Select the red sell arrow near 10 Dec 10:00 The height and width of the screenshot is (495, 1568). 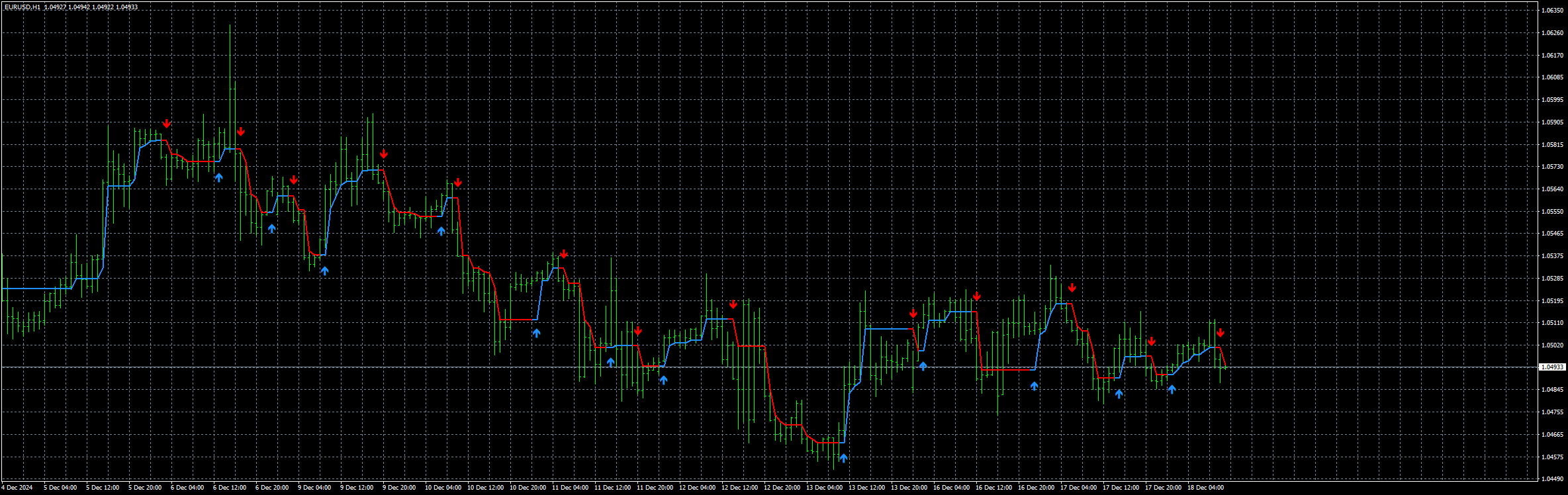click(x=458, y=183)
